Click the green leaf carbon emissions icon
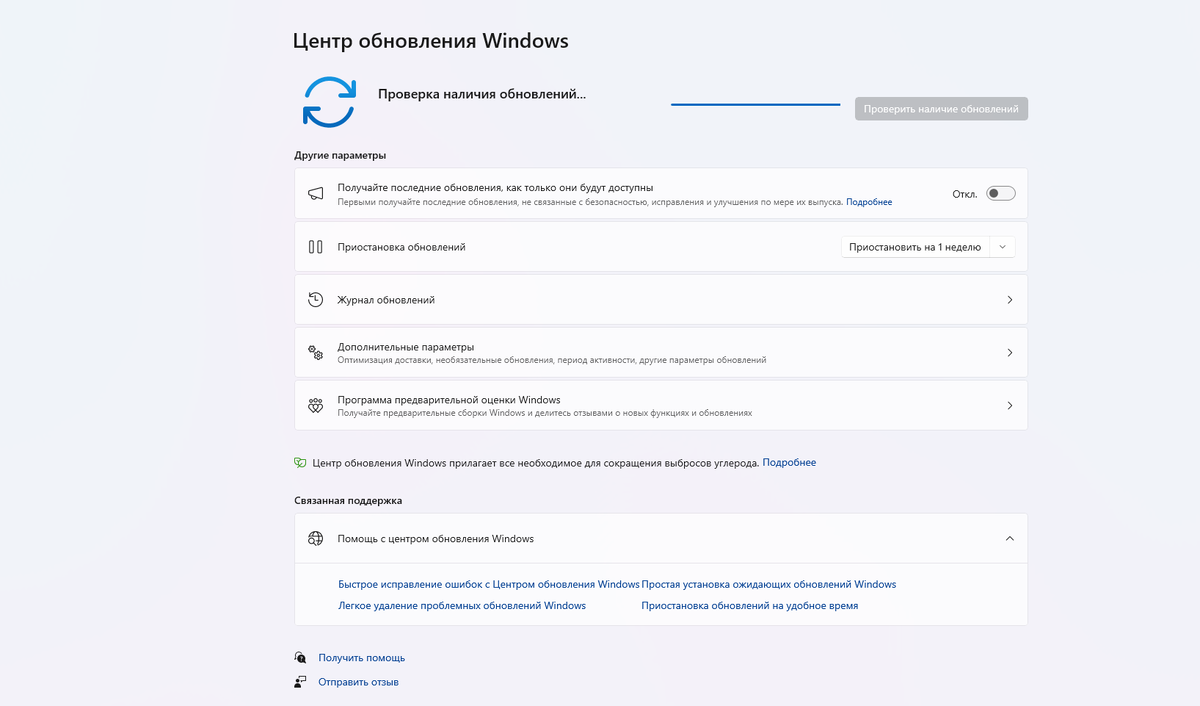This screenshot has height=706, width=1200. point(300,463)
